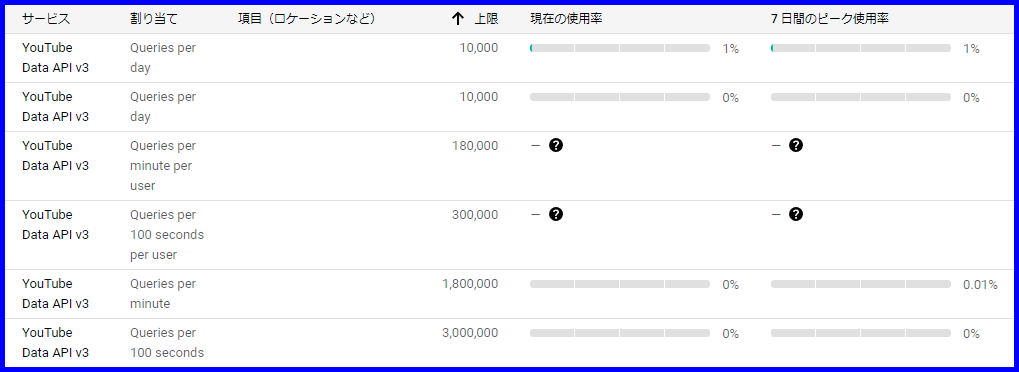This screenshot has width=1019, height=372.
Task: Click the sort arrow next to 上限
Action: click(458, 19)
